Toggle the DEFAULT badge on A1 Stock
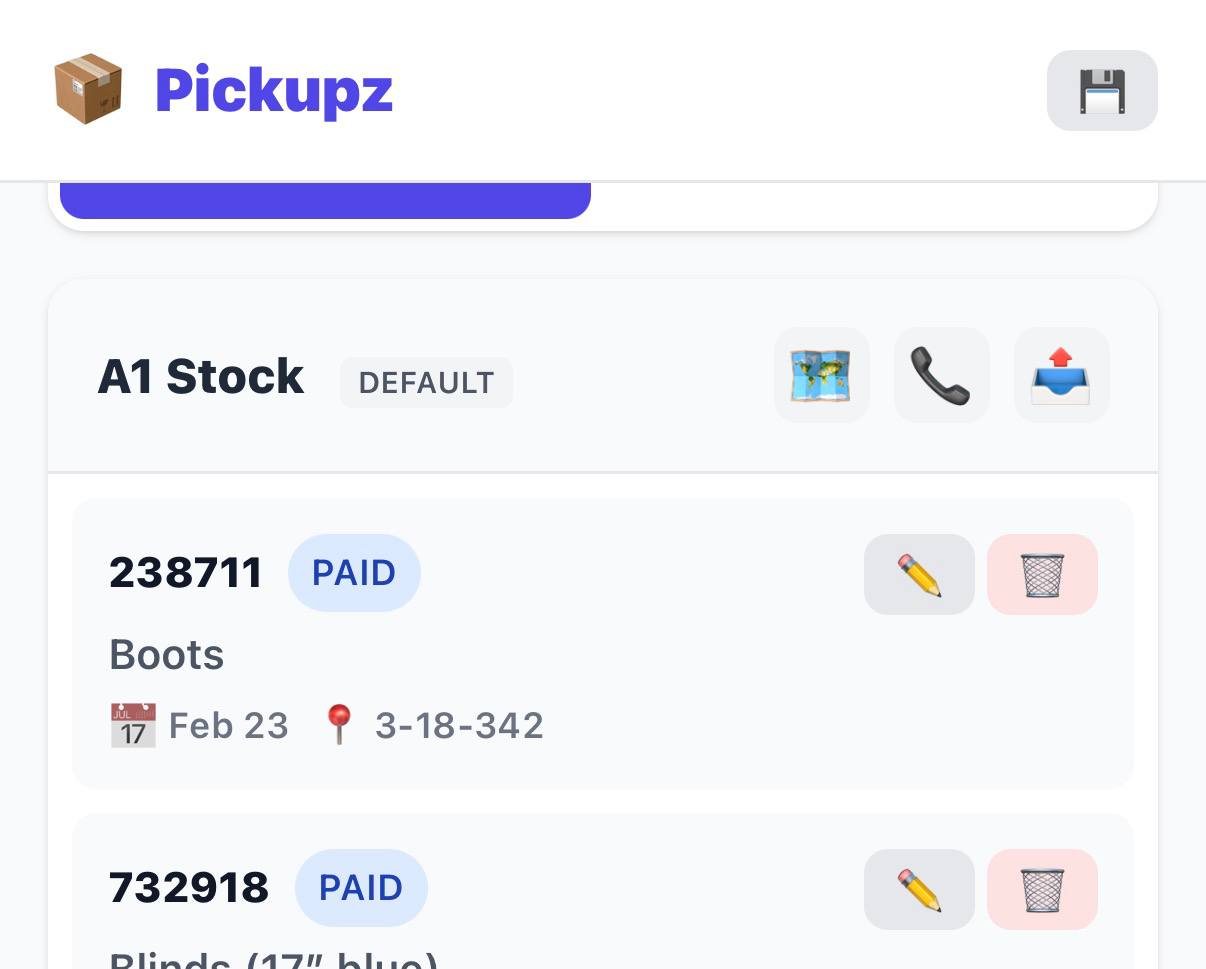This screenshot has height=969, width=1206. click(426, 382)
